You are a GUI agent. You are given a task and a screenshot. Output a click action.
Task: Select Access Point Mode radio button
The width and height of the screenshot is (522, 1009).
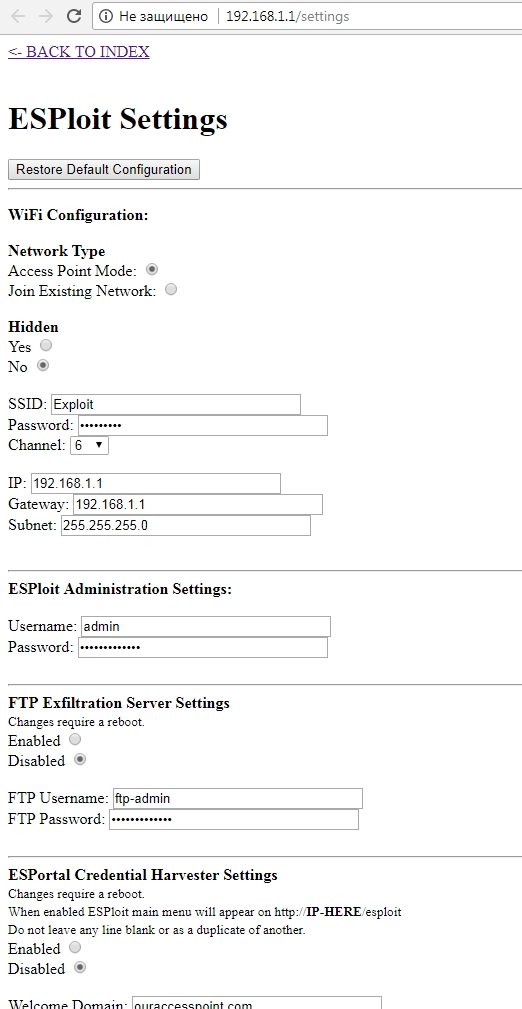[153, 270]
